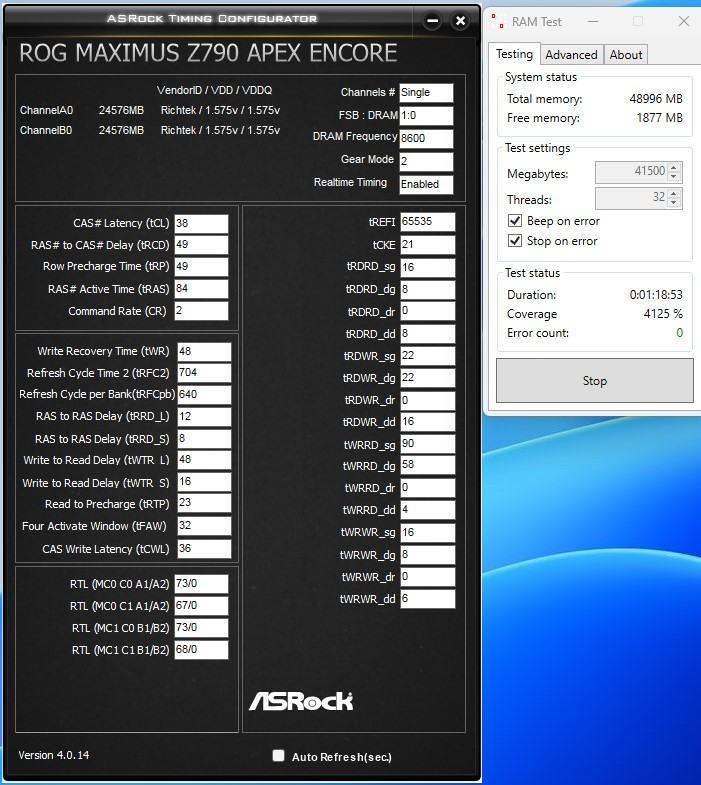Click the Four Activate Window (tFAW) field
Screen dimensions: 701x785
(204, 526)
